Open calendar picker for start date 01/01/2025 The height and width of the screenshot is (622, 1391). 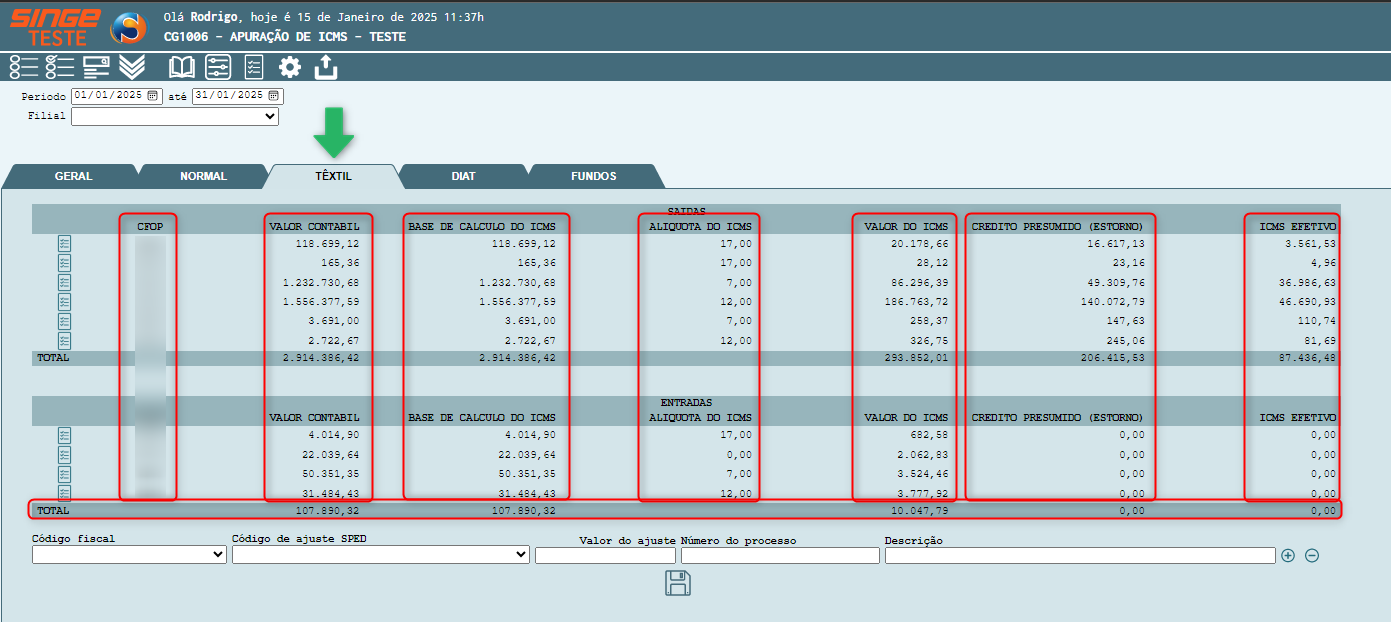coord(152,96)
